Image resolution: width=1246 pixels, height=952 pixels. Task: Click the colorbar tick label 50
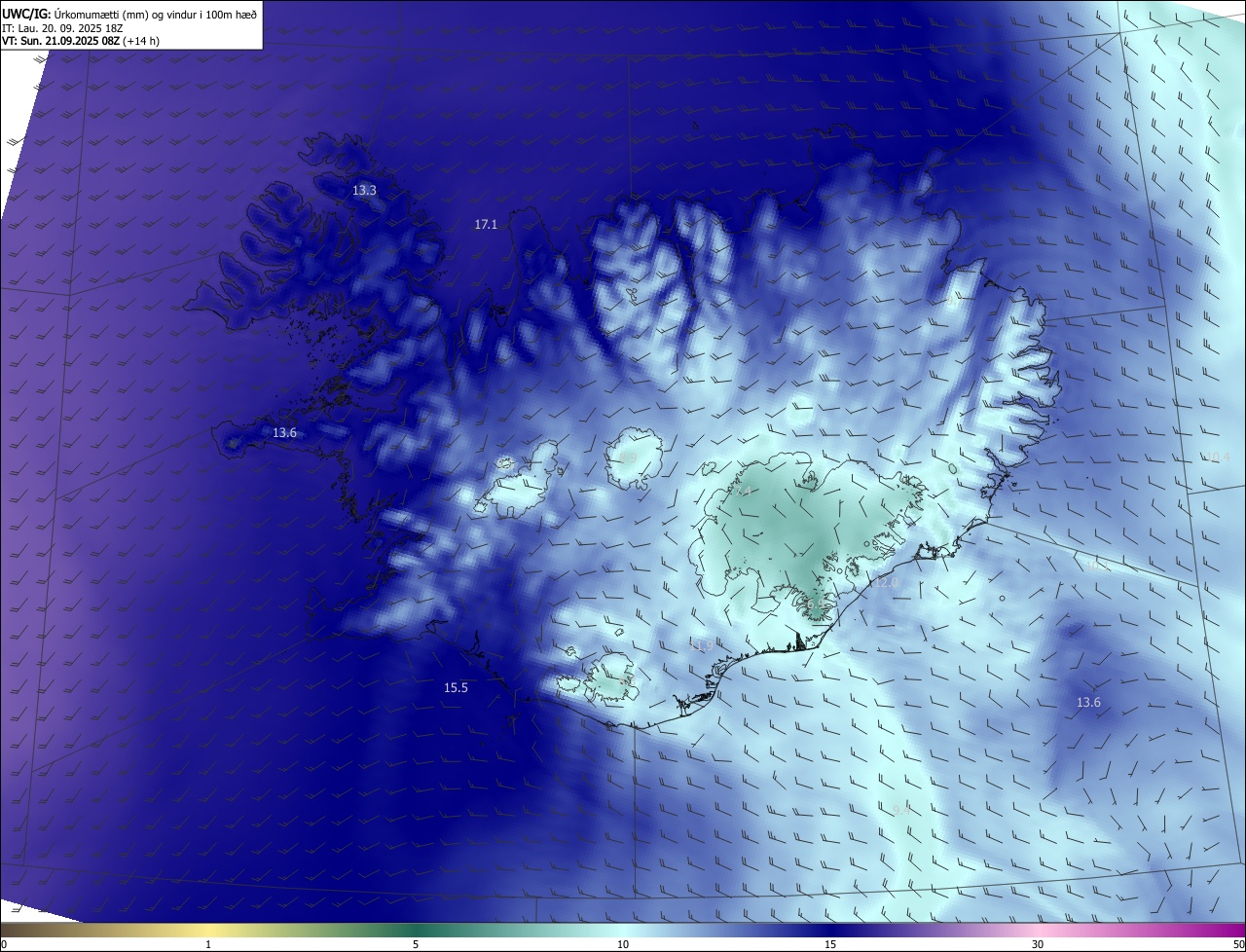click(1238, 944)
